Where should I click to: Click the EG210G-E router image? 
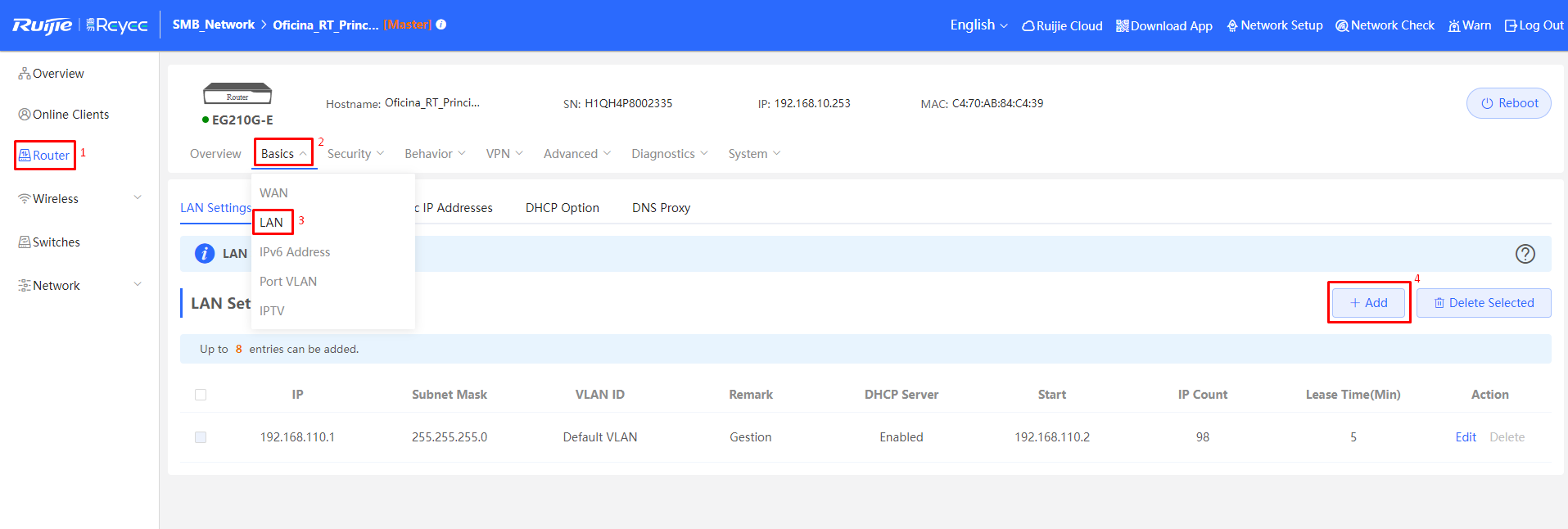[237, 93]
